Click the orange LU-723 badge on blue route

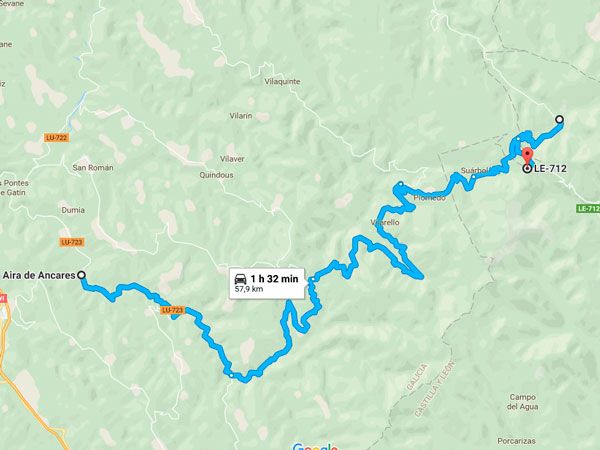[x=173, y=310]
